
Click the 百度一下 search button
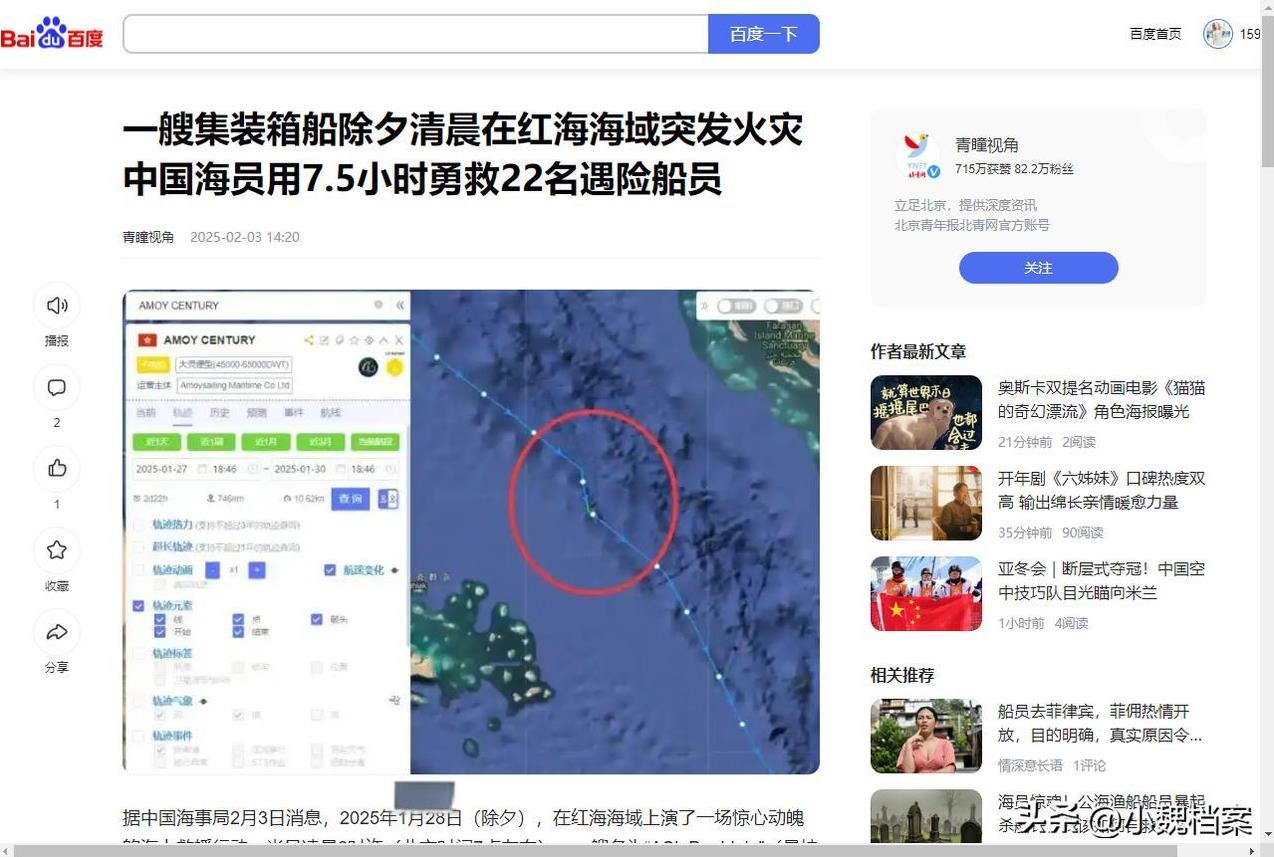pos(764,34)
